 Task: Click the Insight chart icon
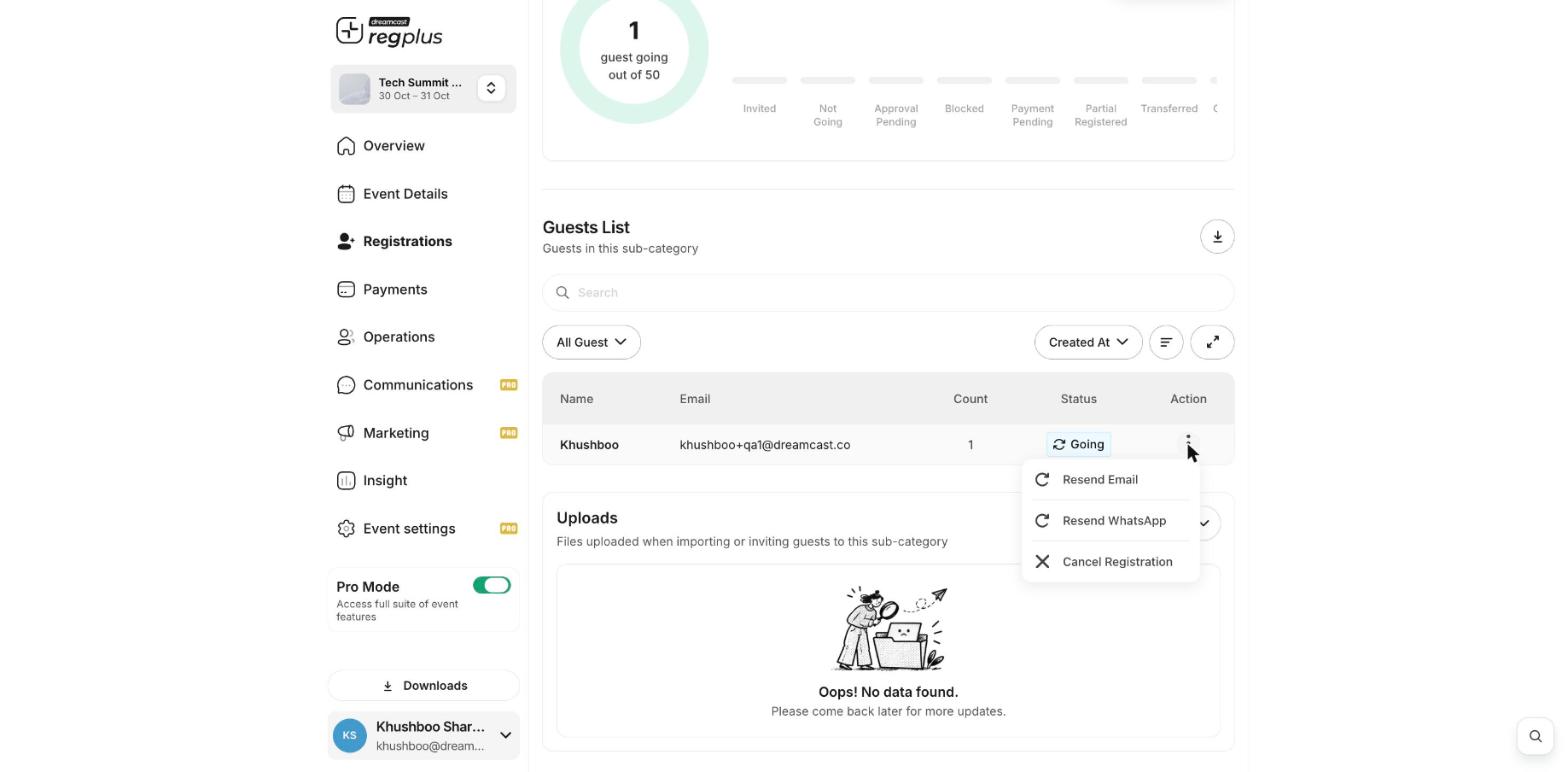tap(346, 481)
